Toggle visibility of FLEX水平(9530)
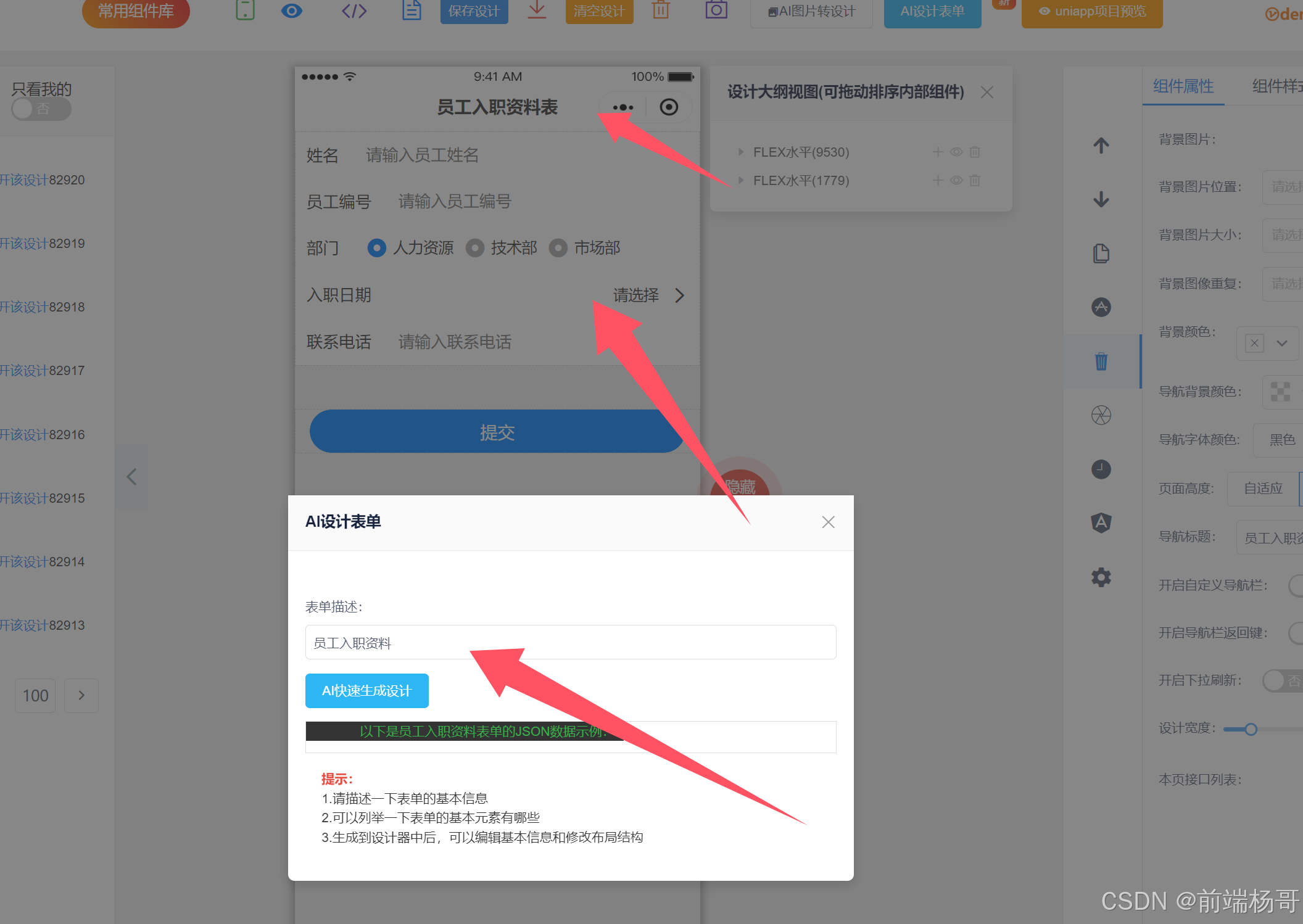The width and height of the screenshot is (1303, 924). 956,152
